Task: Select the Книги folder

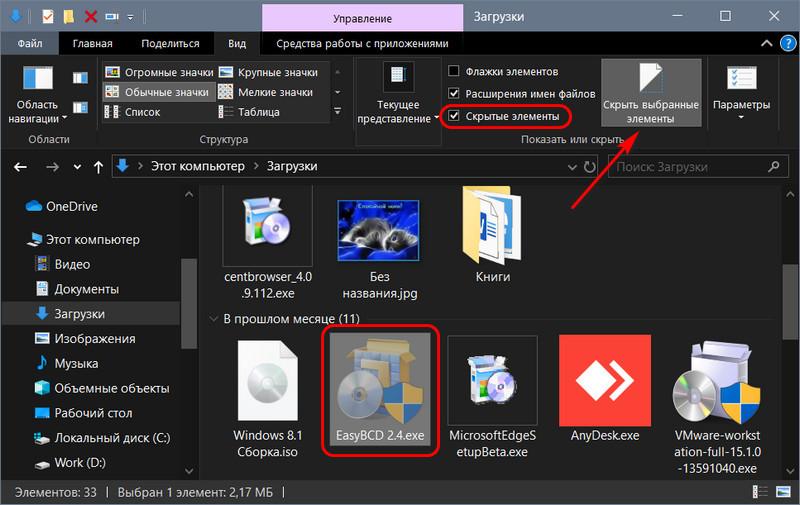Action: point(492,237)
